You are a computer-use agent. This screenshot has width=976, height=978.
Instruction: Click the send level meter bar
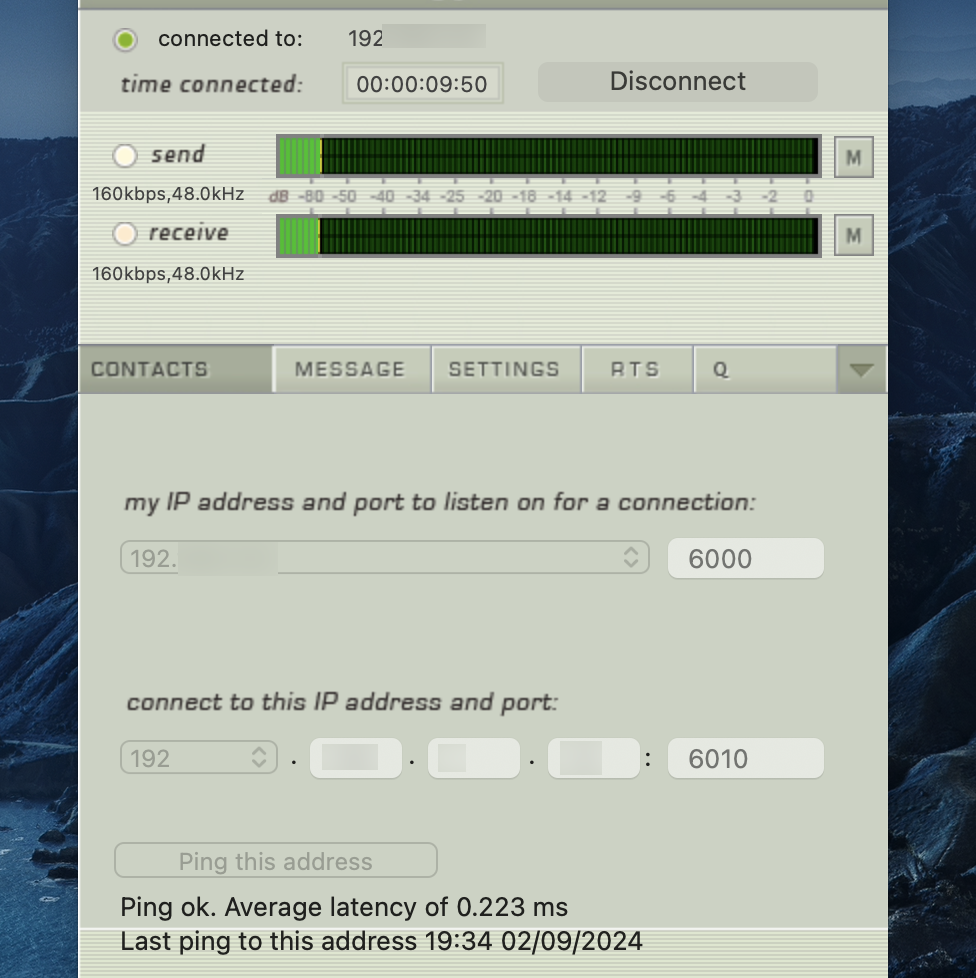pyautogui.click(x=548, y=156)
